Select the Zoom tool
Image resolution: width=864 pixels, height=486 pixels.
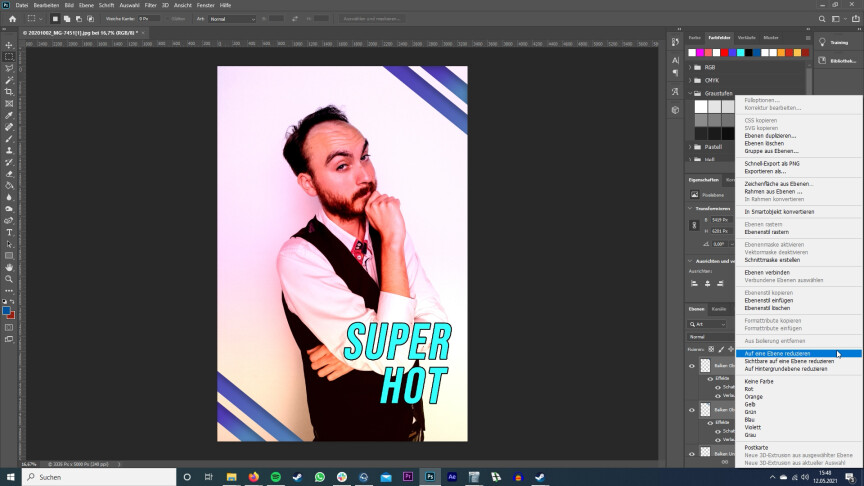pyautogui.click(x=9, y=279)
